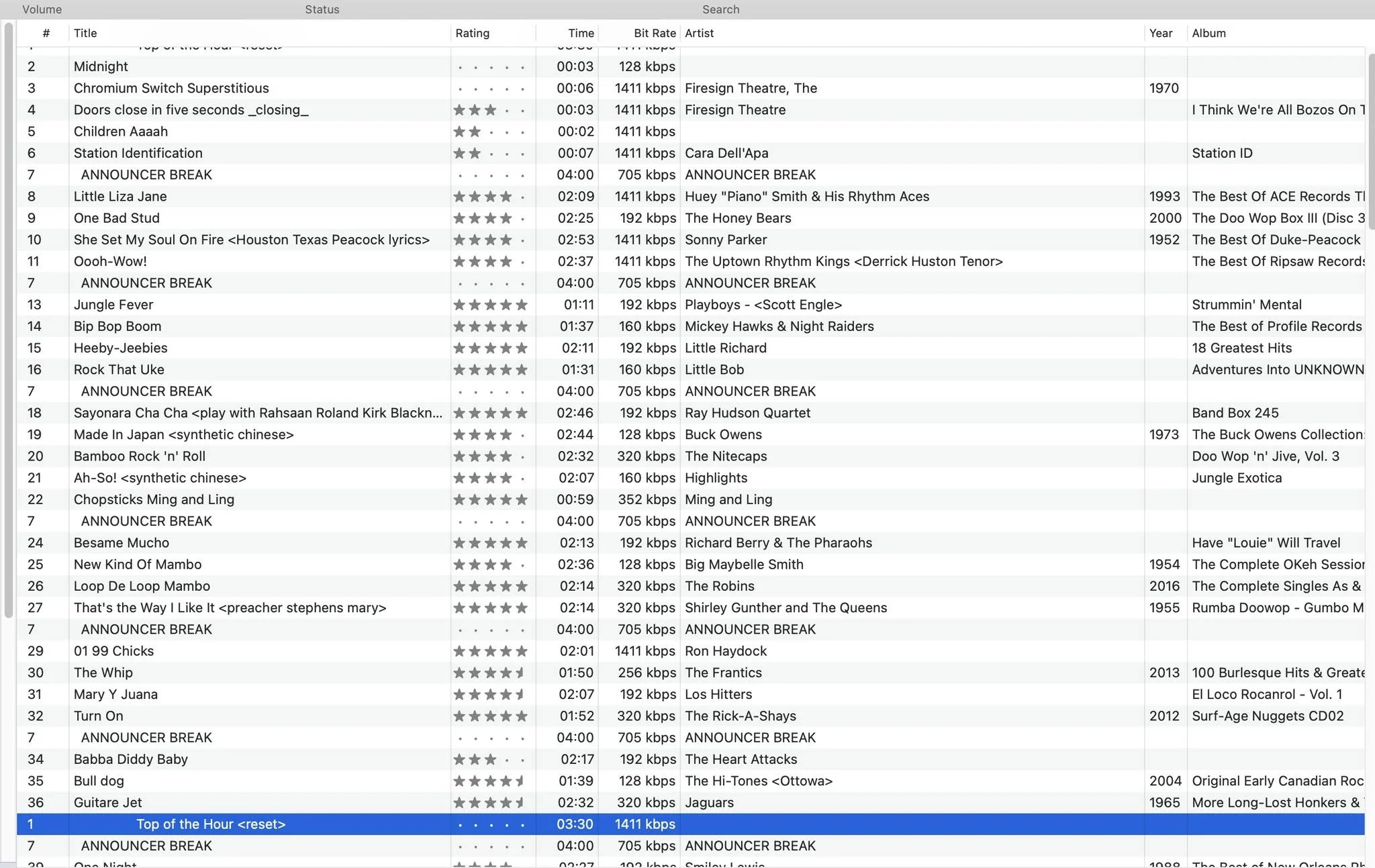
Task: Click Jungle Fever five-star rating
Action: coord(490,305)
